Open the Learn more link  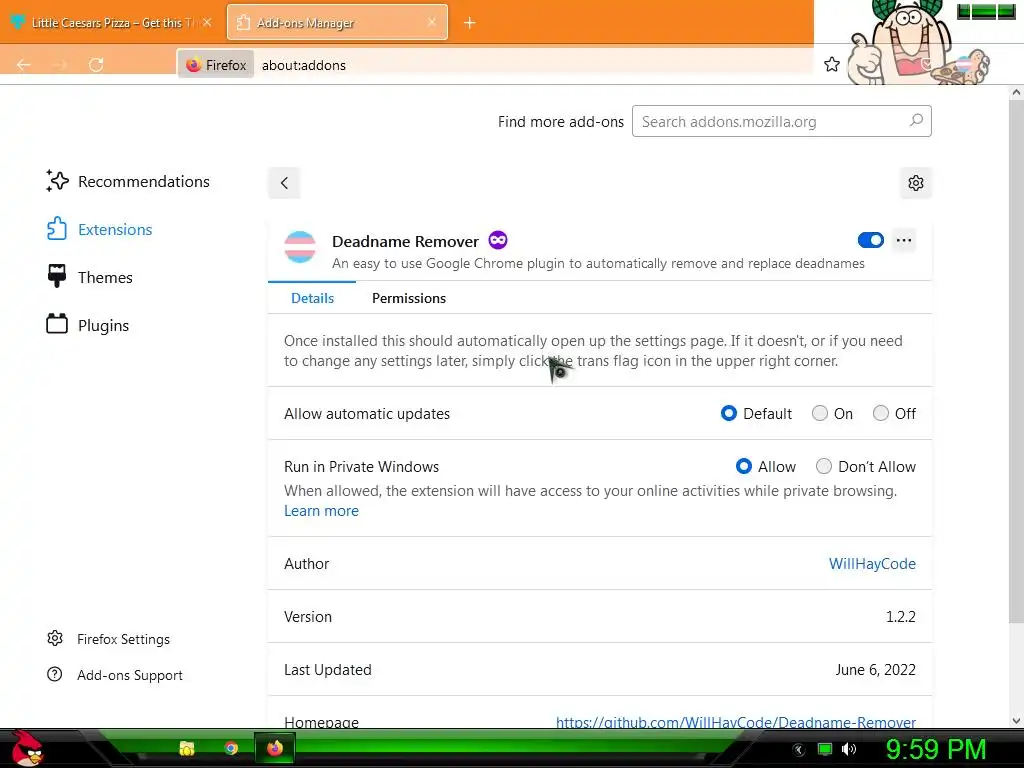click(321, 511)
